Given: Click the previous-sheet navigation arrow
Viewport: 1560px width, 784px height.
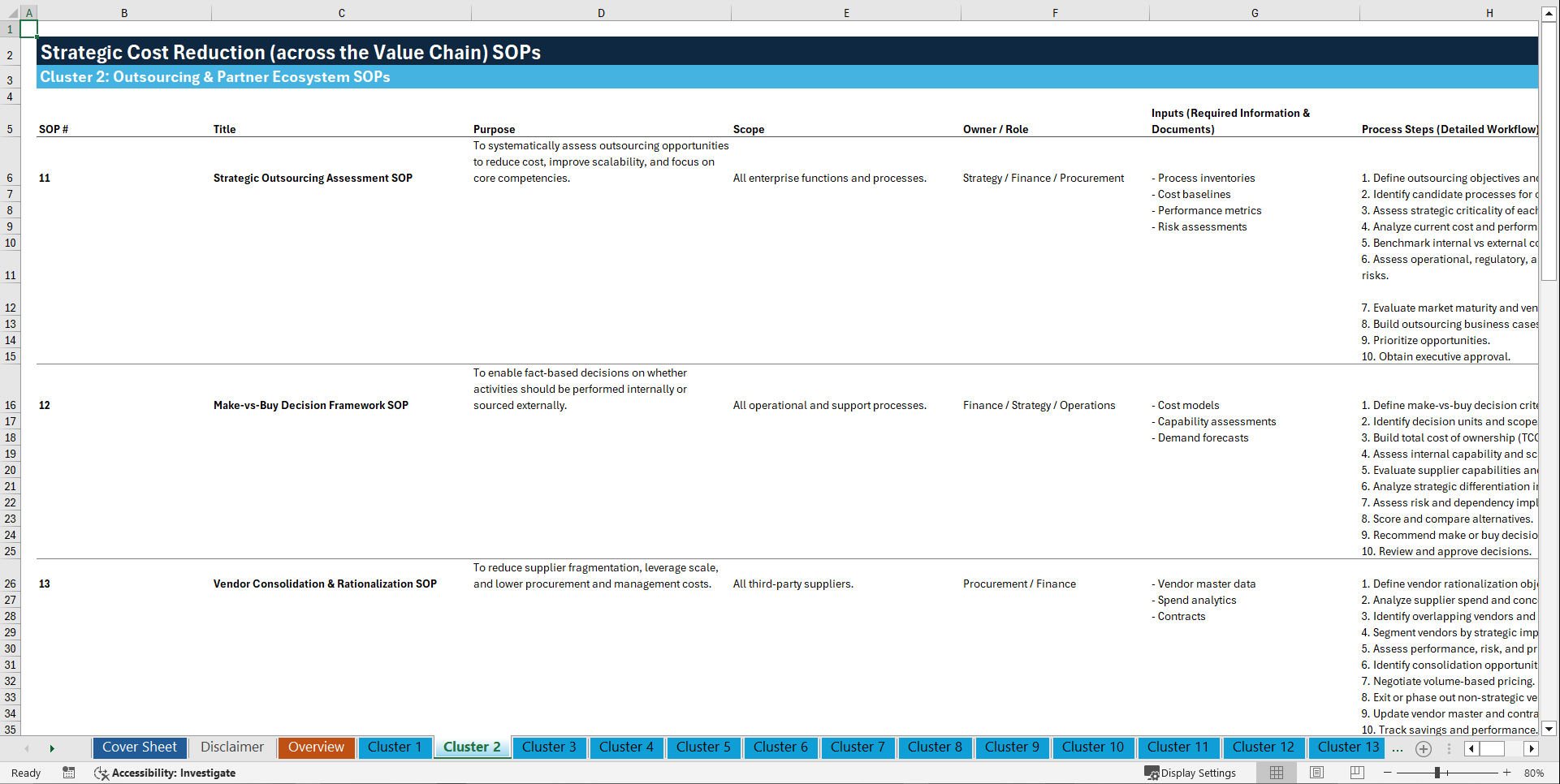Looking at the screenshot, I should point(28,748).
